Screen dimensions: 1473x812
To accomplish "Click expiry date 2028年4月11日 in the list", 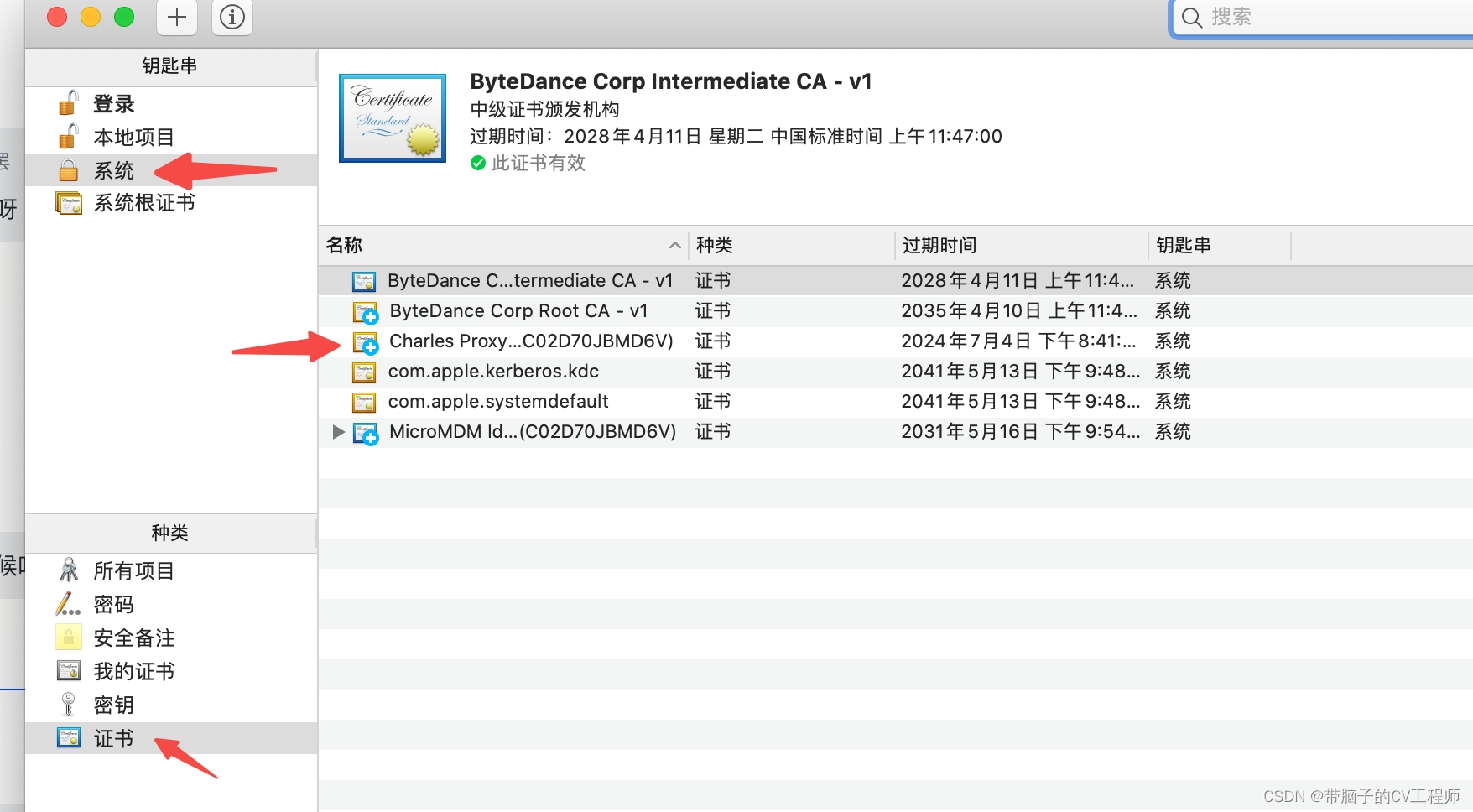I will 1018,280.
